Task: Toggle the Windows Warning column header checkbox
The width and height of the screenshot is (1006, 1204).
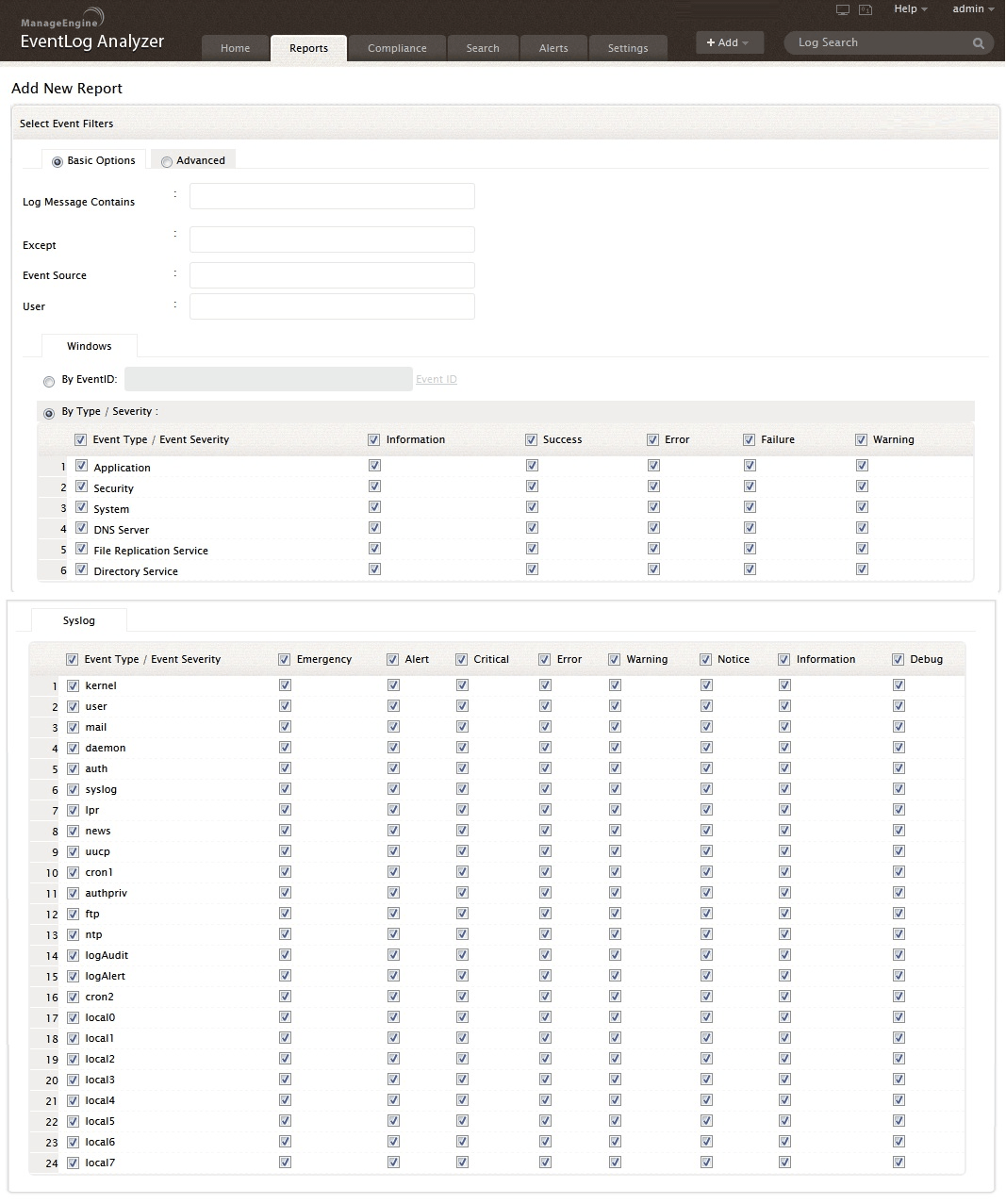Action: click(861, 439)
